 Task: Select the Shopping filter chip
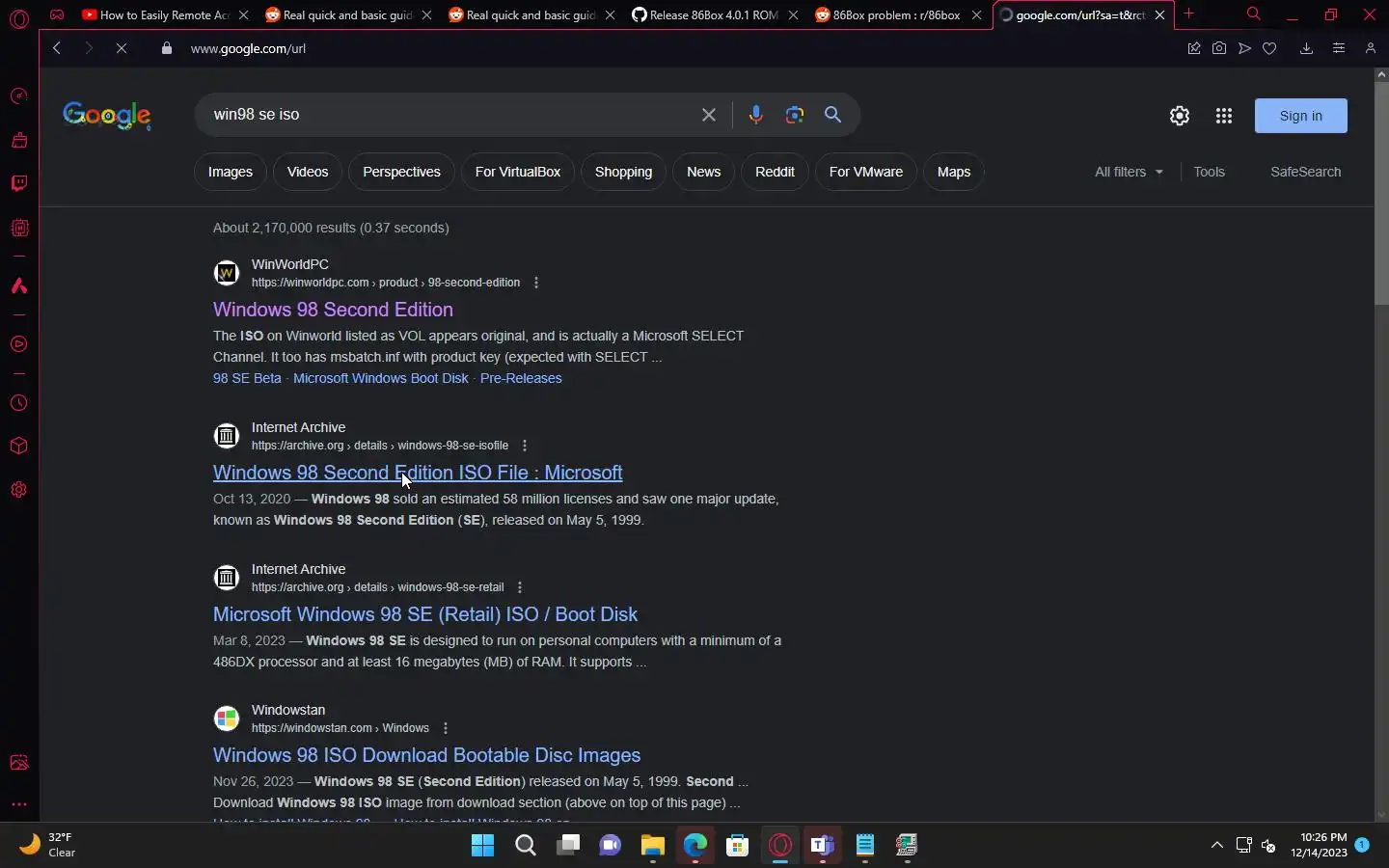click(623, 172)
